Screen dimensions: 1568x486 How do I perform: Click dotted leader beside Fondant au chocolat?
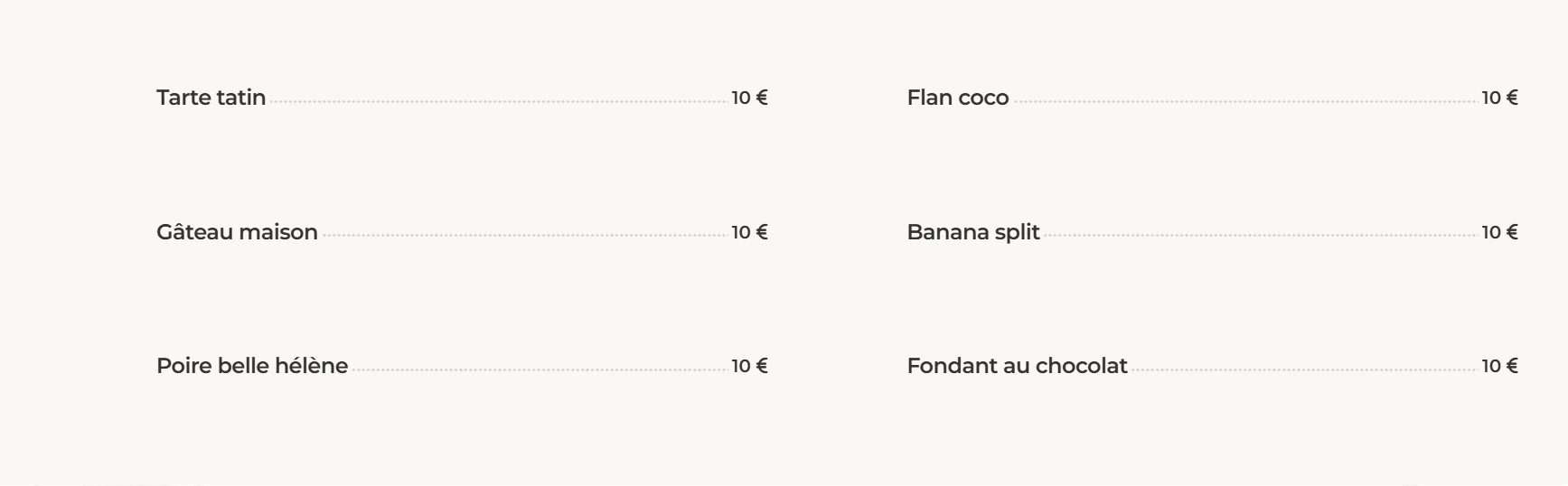[x=1304, y=369]
